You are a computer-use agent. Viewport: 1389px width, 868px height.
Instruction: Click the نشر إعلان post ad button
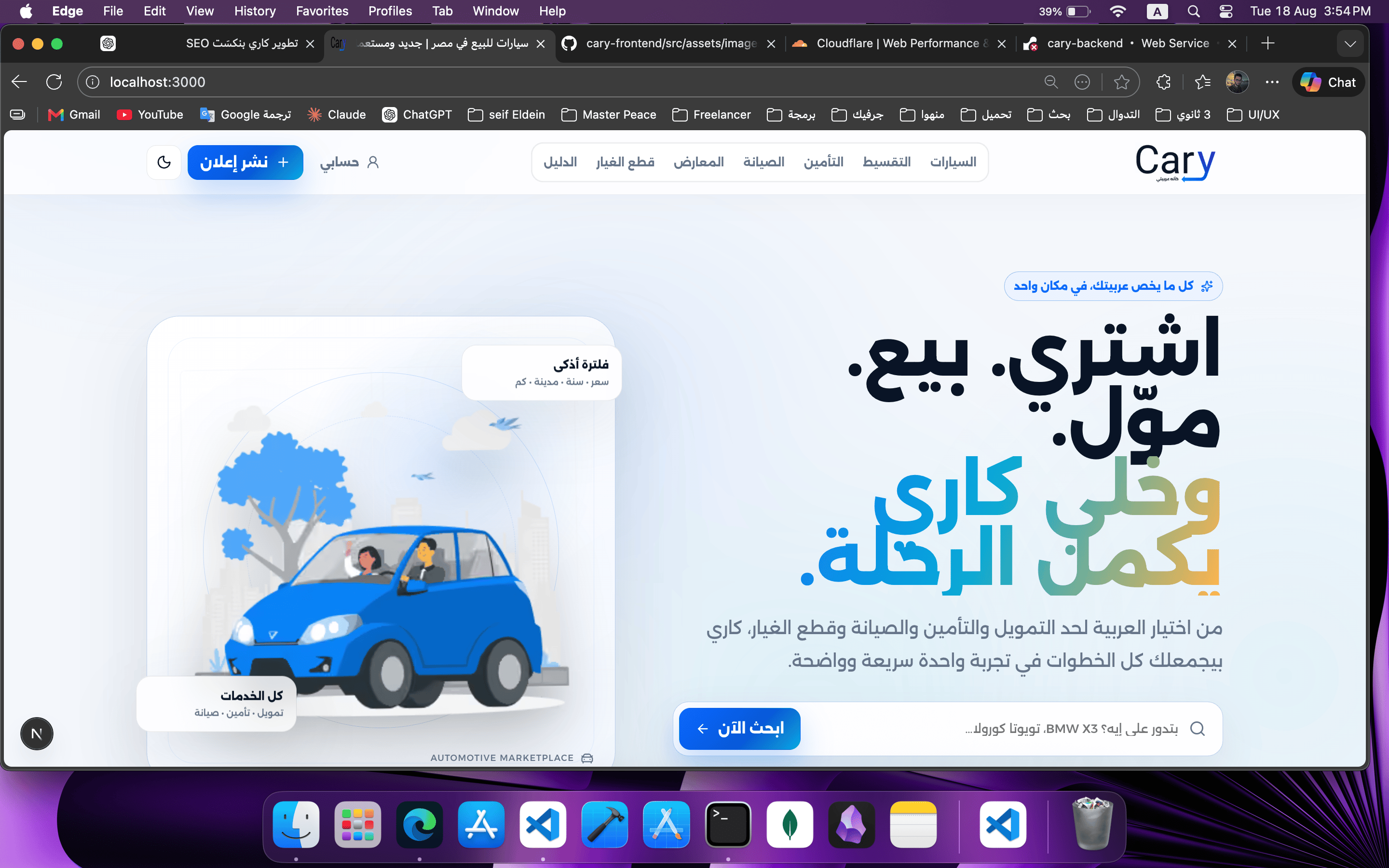click(245, 163)
